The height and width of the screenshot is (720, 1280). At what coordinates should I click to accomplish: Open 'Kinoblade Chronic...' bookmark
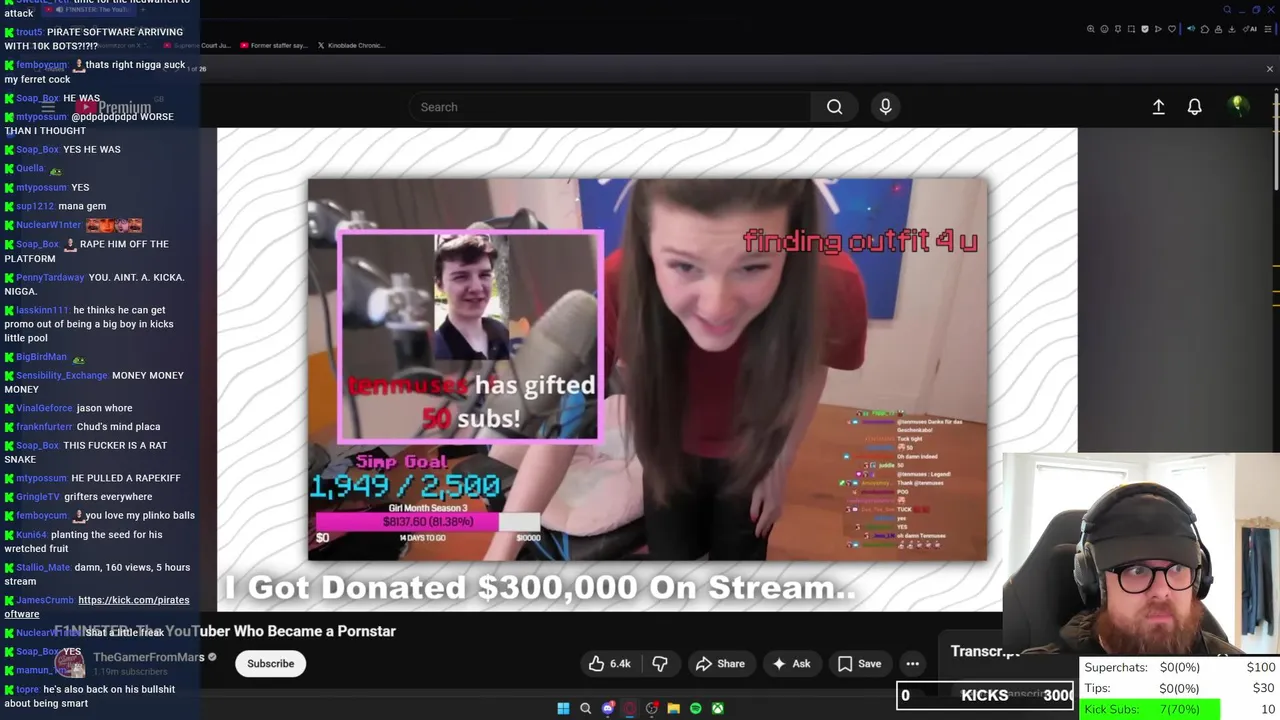(350, 45)
